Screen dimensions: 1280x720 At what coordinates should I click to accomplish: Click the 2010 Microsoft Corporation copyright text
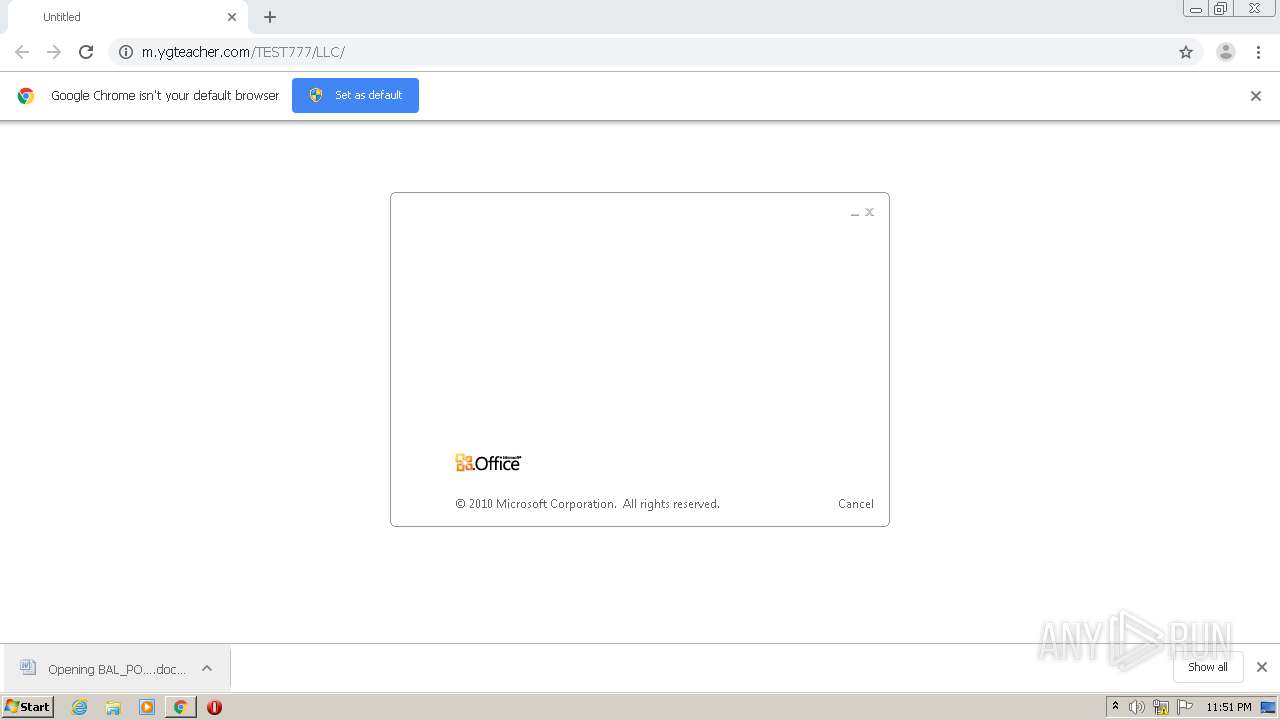[x=588, y=504]
